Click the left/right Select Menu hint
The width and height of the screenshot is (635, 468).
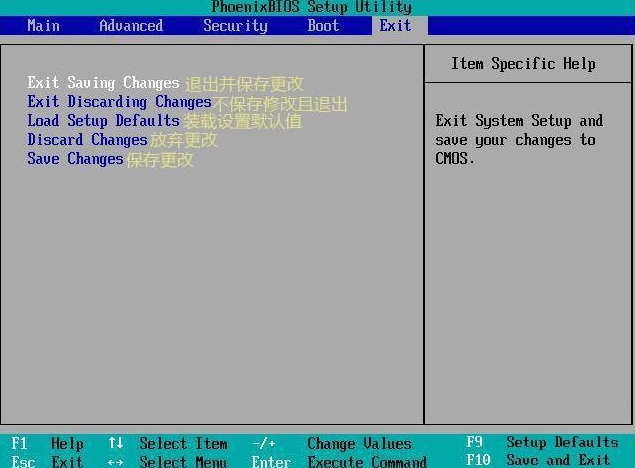(168, 462)
